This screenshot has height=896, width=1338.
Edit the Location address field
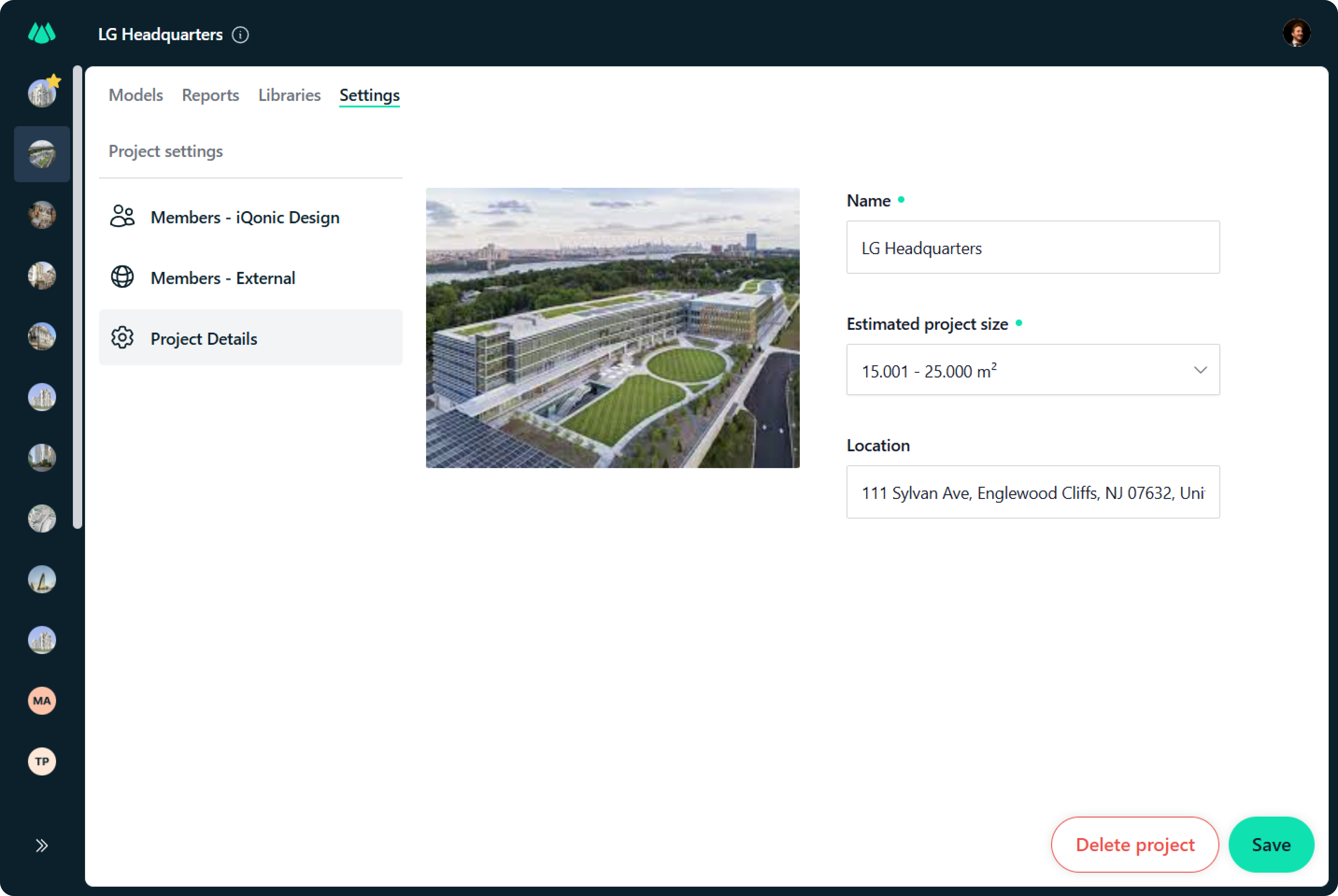pos(1033,492)
